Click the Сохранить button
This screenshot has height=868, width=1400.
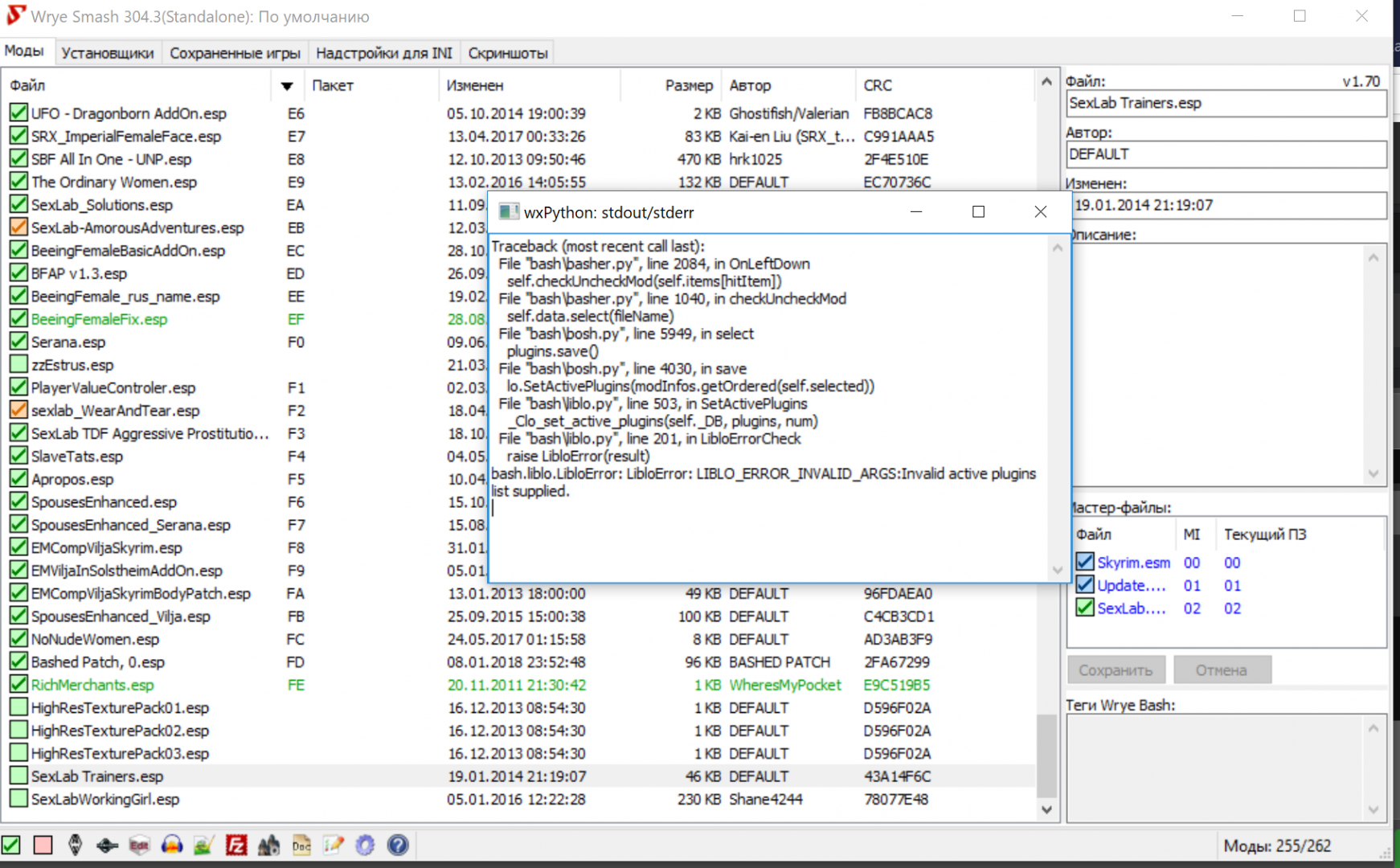coord(1115,669)
